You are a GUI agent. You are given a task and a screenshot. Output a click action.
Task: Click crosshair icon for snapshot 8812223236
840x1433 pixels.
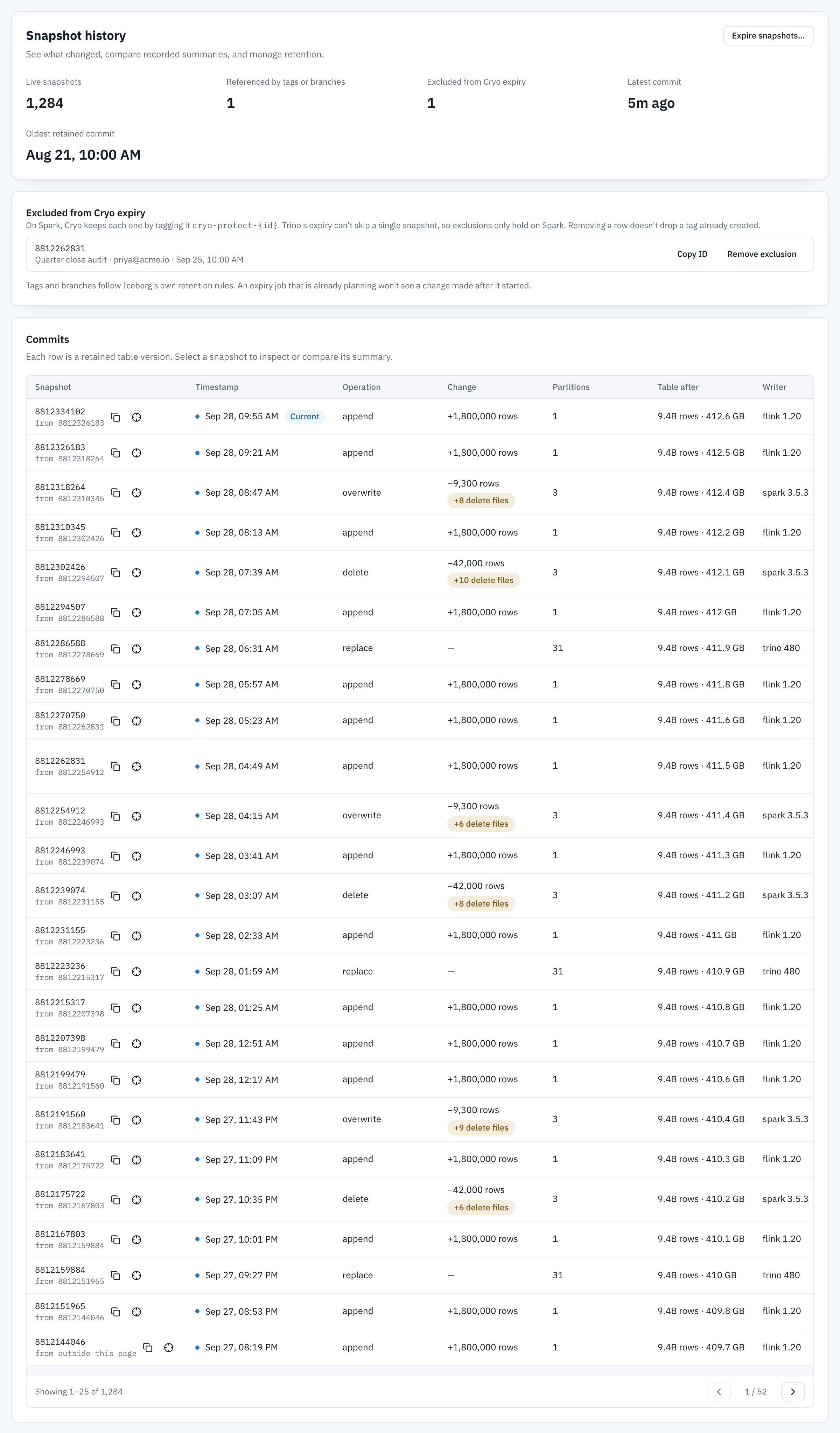tap(136, 972)
